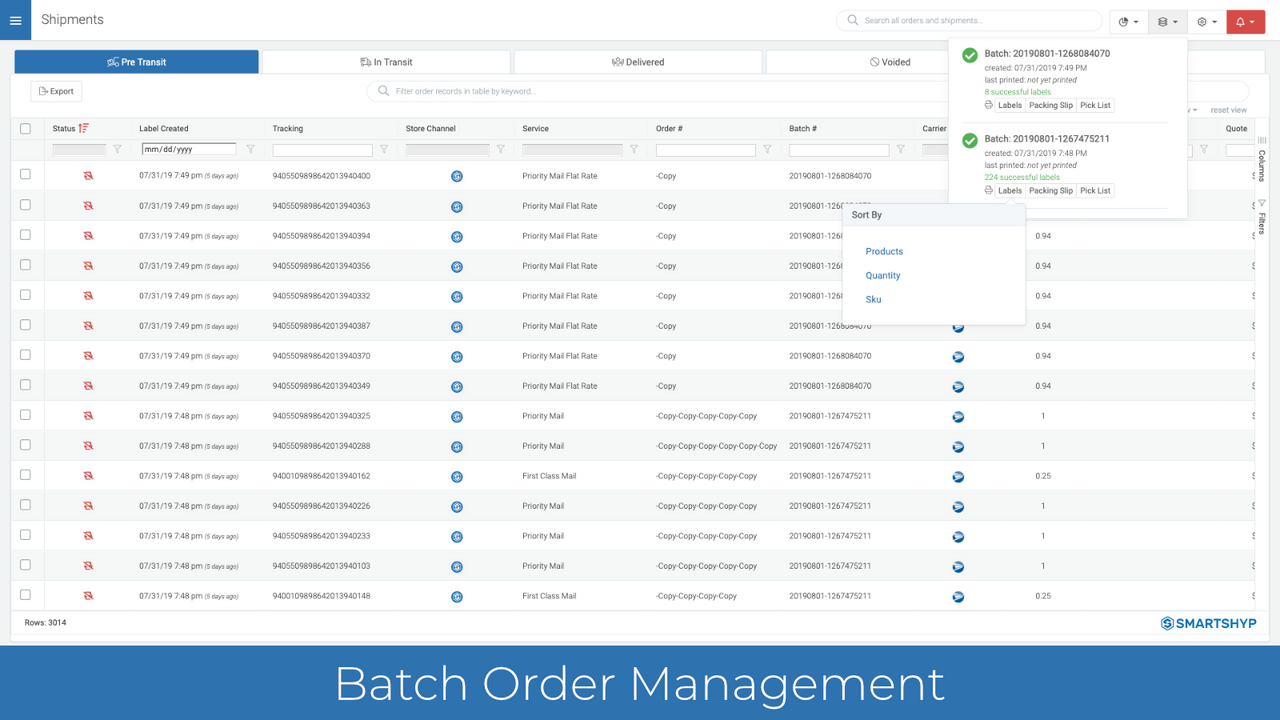The height and width of the screenshot is (720, 1280).
Task: Check the first shipment row's checkbox
Action: tap(27, 175)
